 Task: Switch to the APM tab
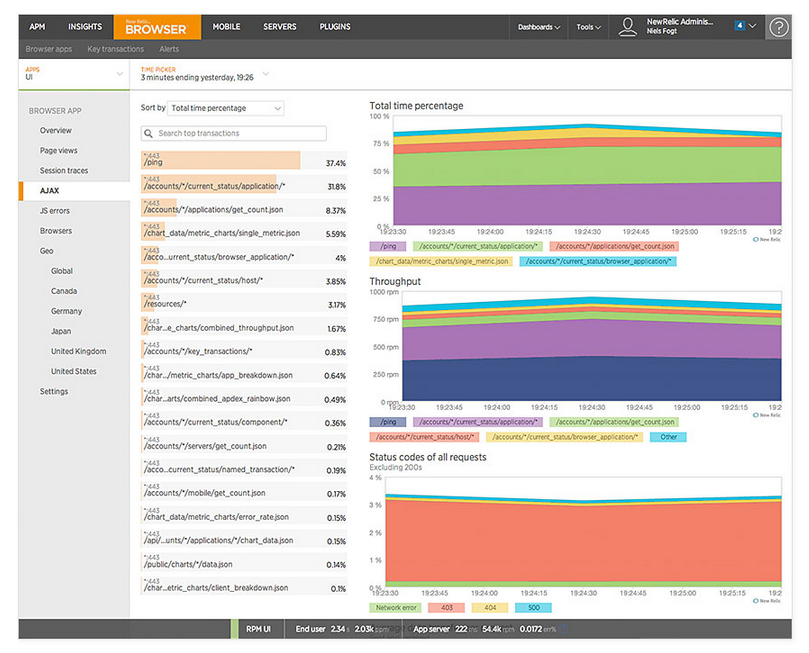37,27
